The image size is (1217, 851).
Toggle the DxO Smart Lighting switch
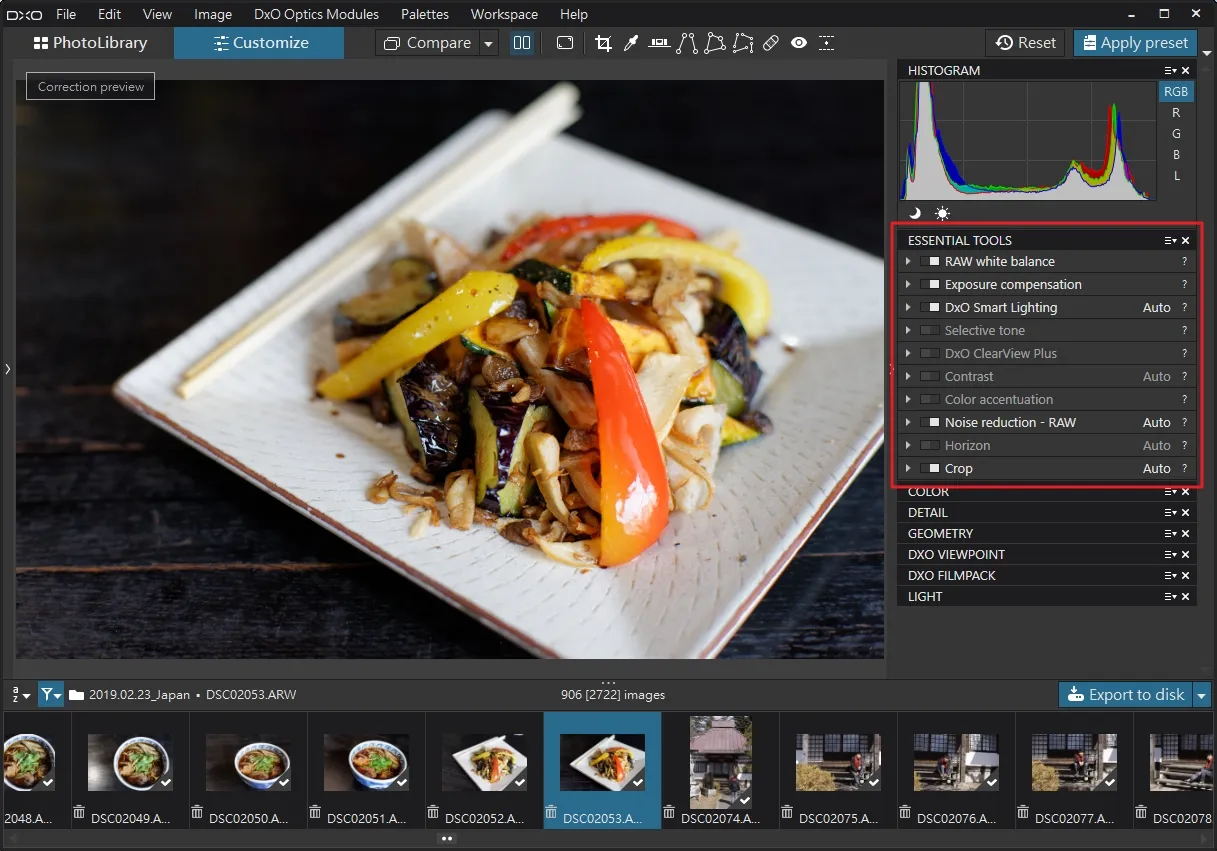coord(930,308)
